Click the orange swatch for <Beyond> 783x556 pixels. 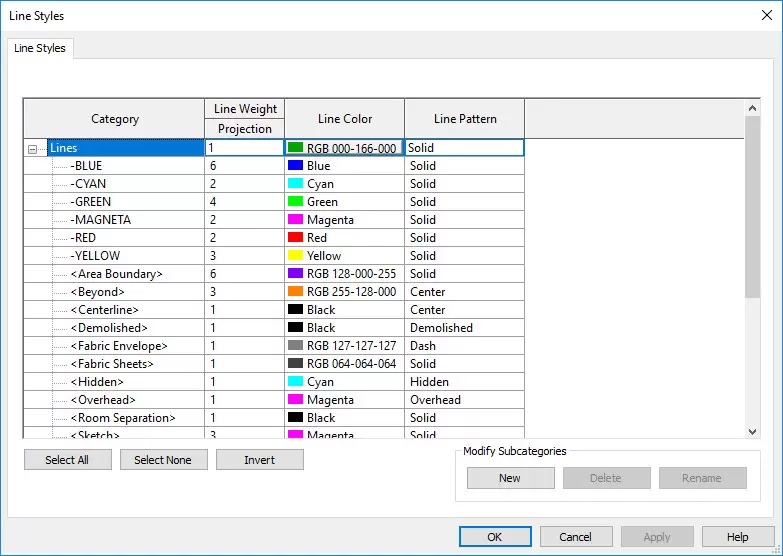tap(295, 292)
